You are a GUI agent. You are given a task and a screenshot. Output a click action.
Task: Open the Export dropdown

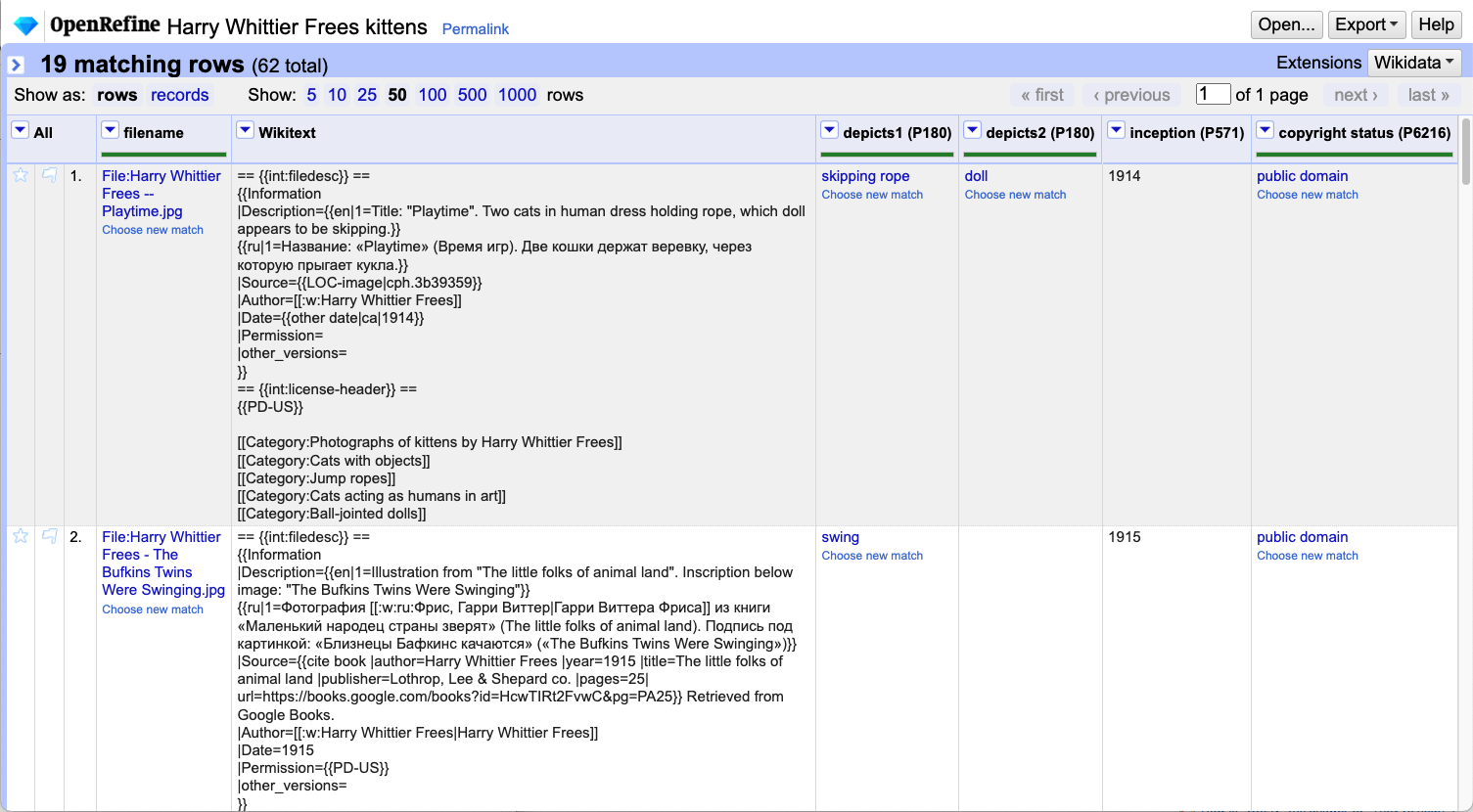point(1366,24)
